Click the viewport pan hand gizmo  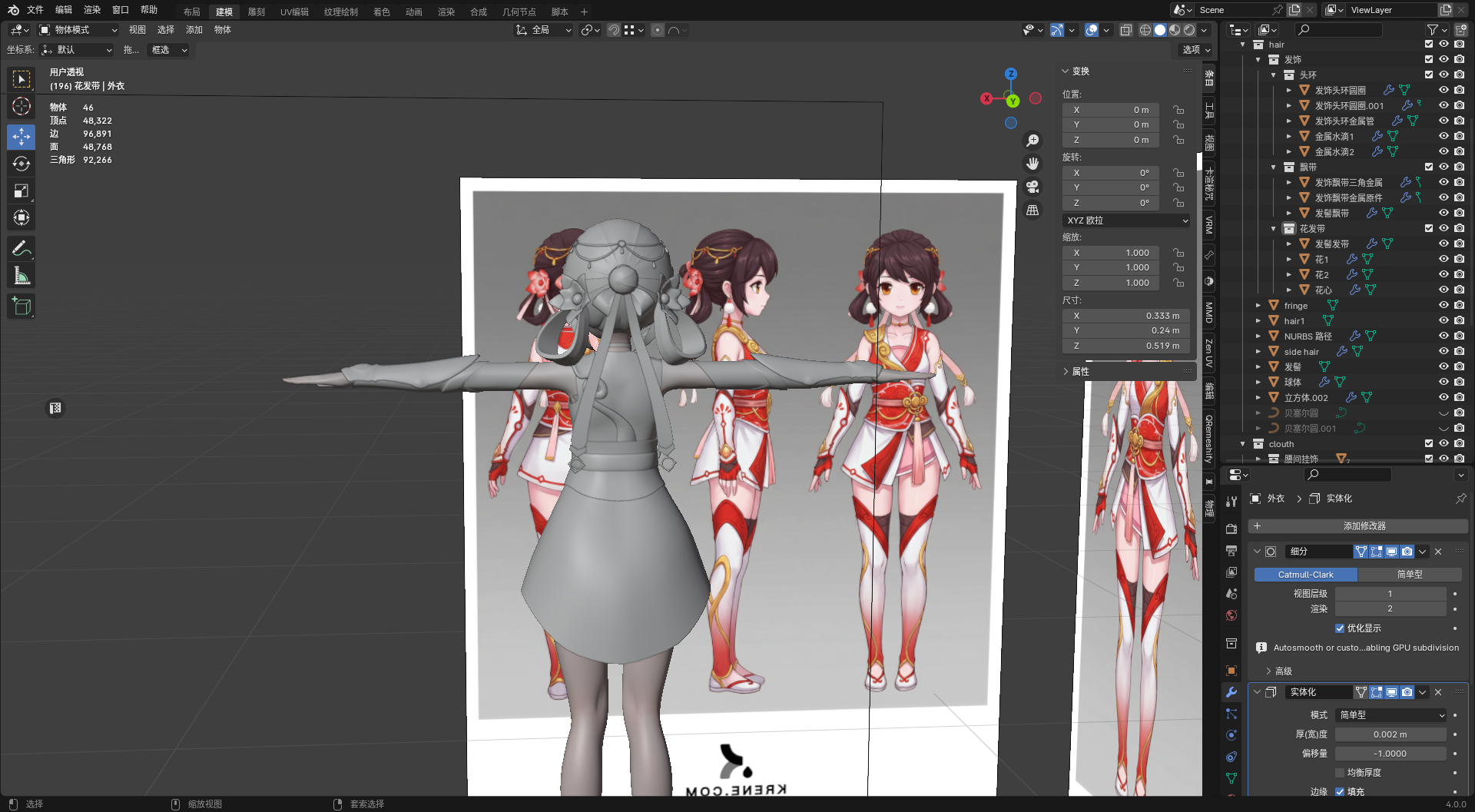(x=1032, y=164)
